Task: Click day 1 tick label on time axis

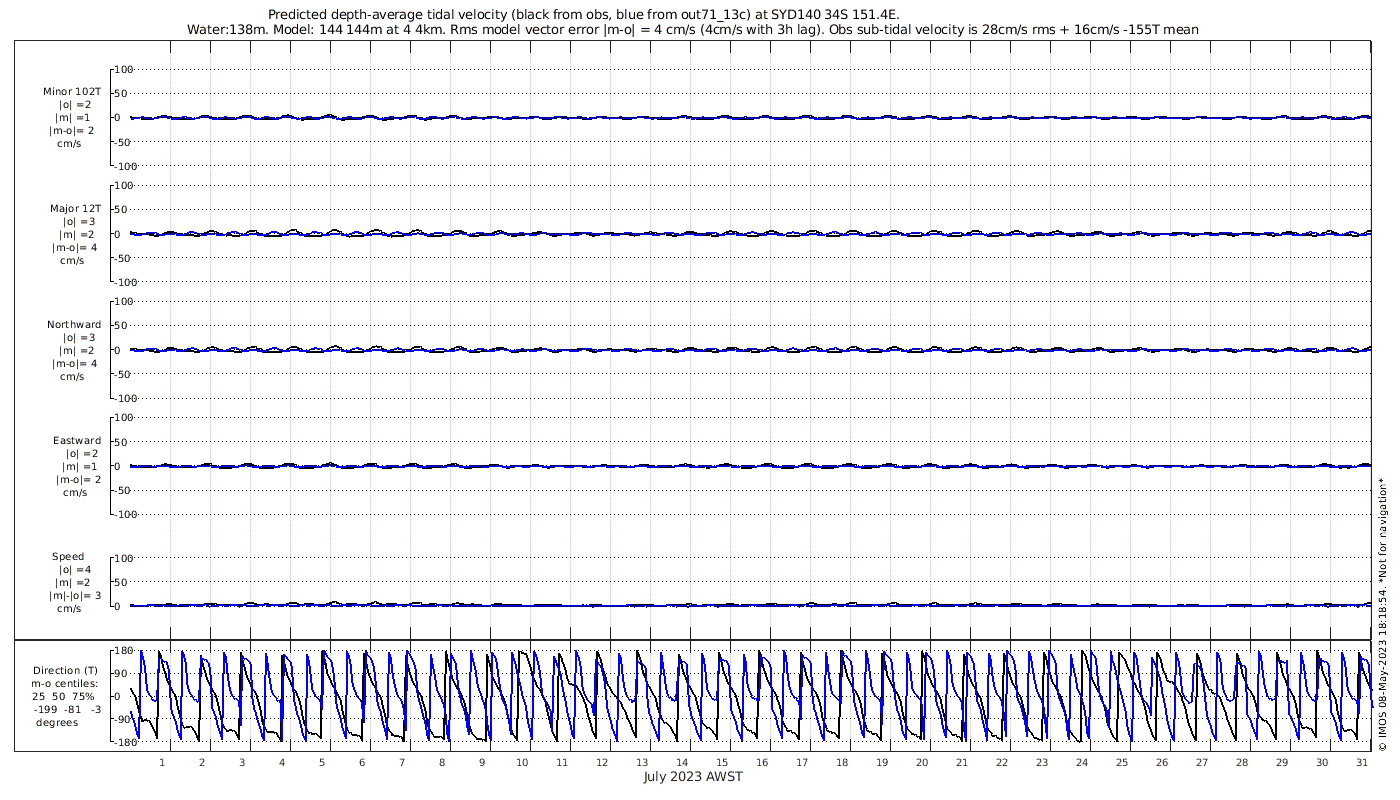Action: point(162,762)
